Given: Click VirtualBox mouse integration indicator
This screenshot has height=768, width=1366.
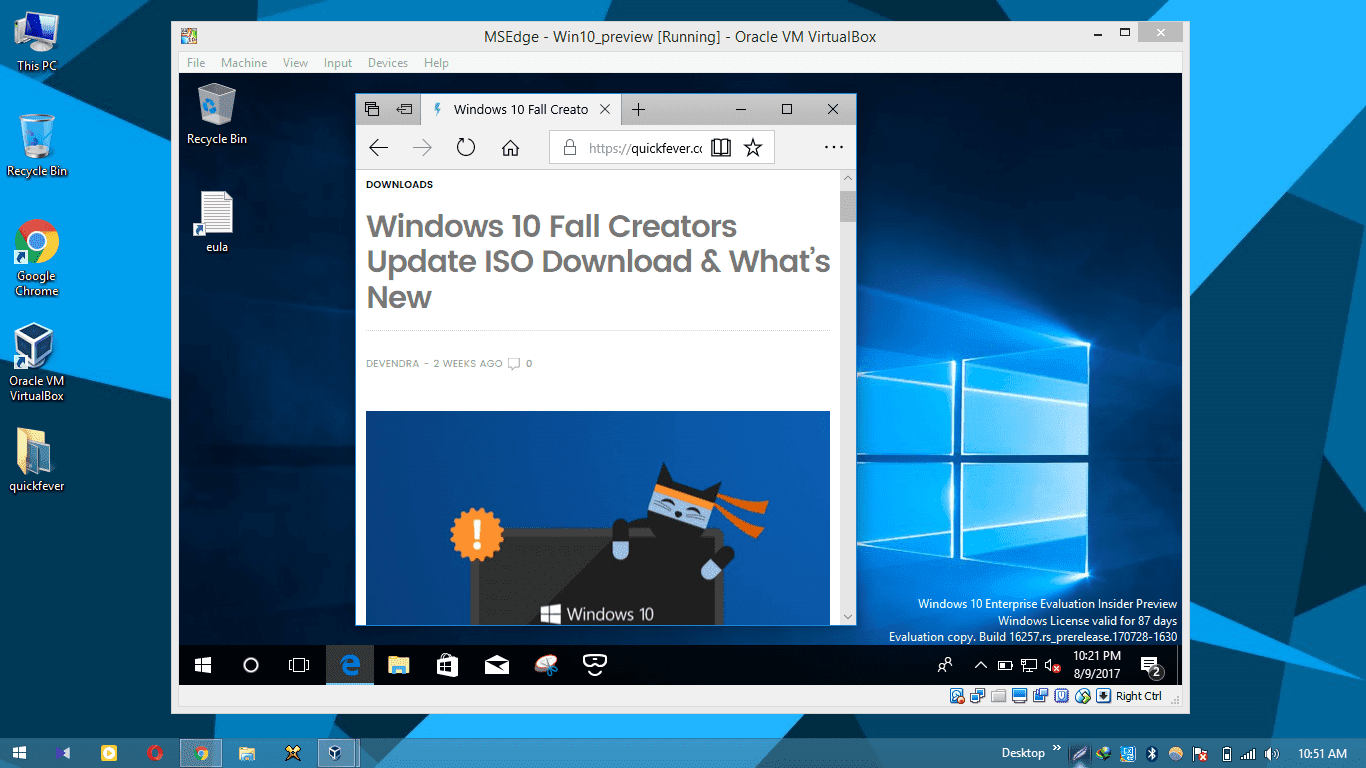Looking at the screenshot, I should 1083,696.
